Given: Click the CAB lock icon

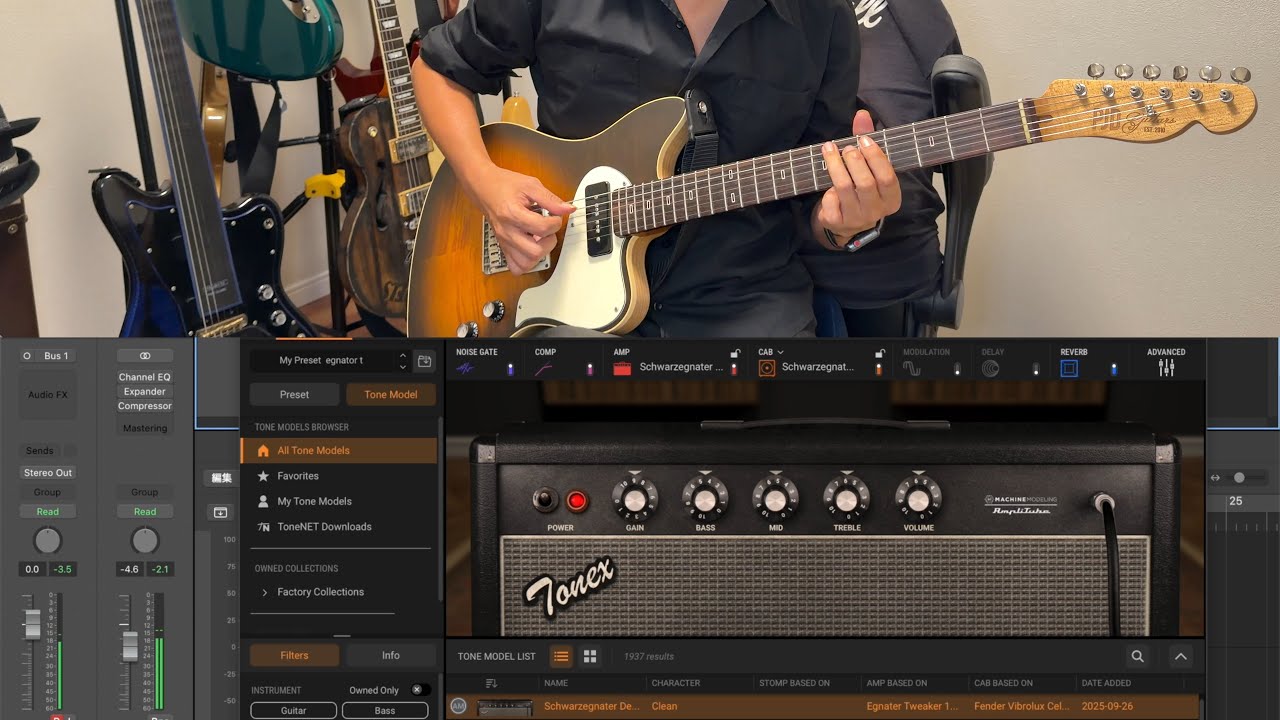Looking at the screenshot, I should [x=880, y=353].
